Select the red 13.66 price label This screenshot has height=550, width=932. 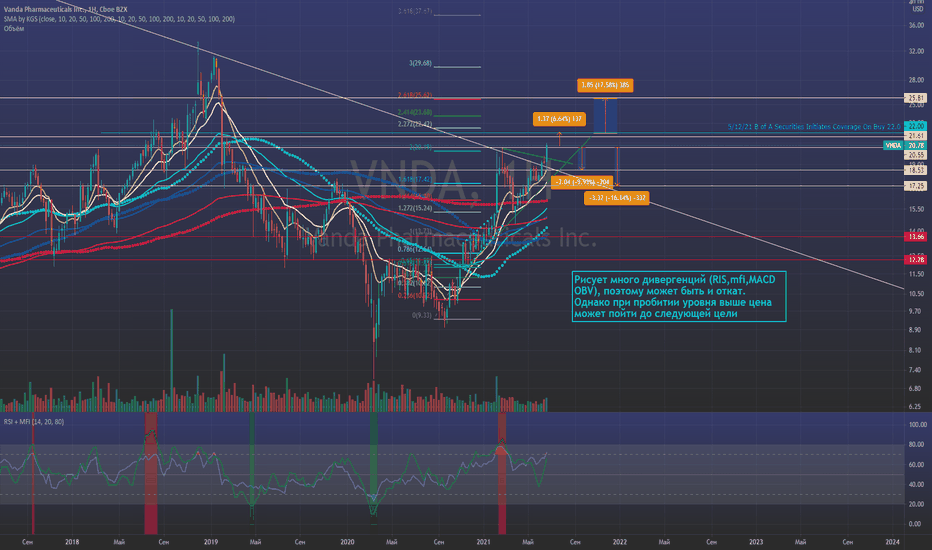915,237
